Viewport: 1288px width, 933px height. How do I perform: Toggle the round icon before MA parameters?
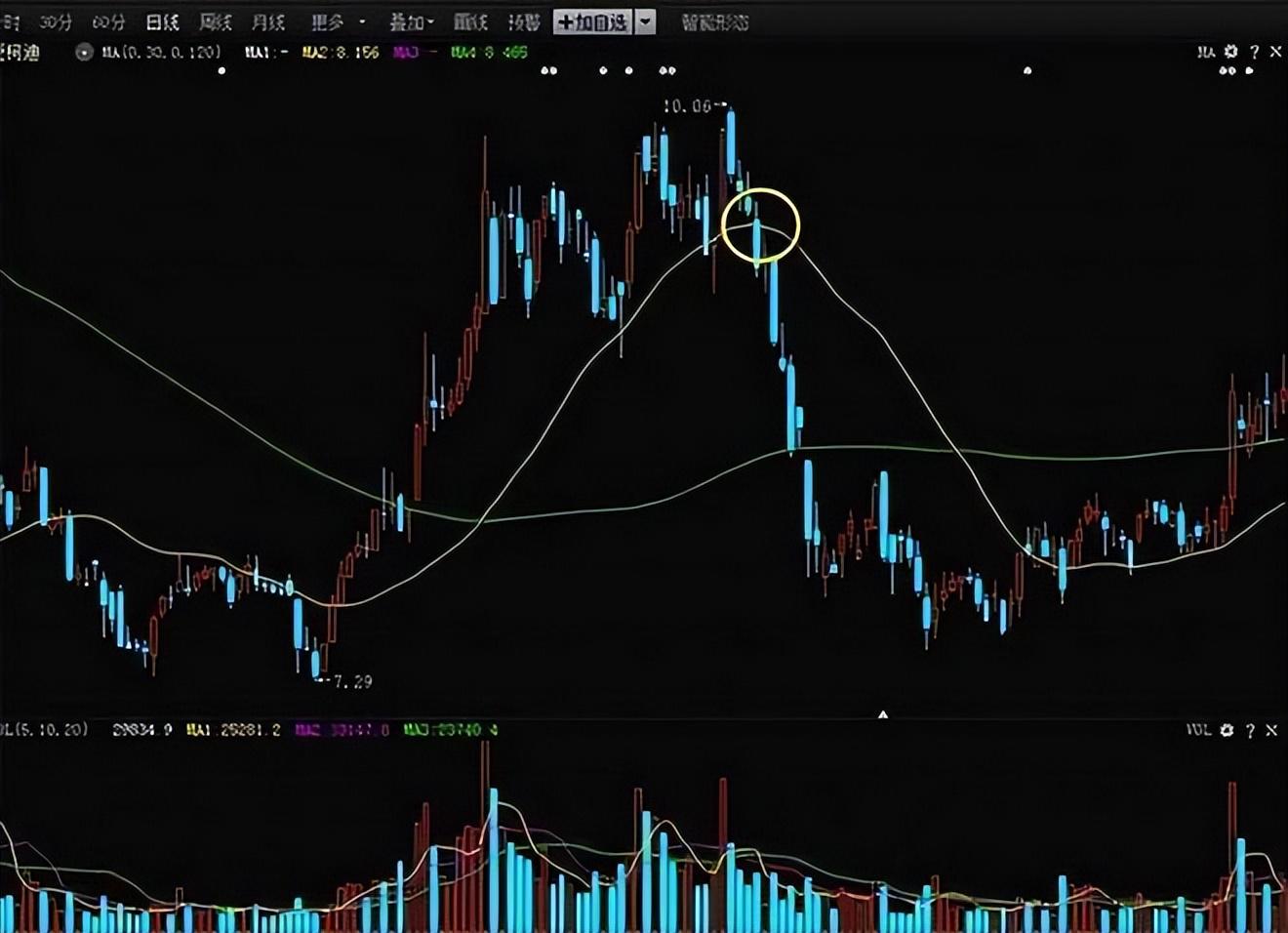pyautogui.click(x=85, y=53)
